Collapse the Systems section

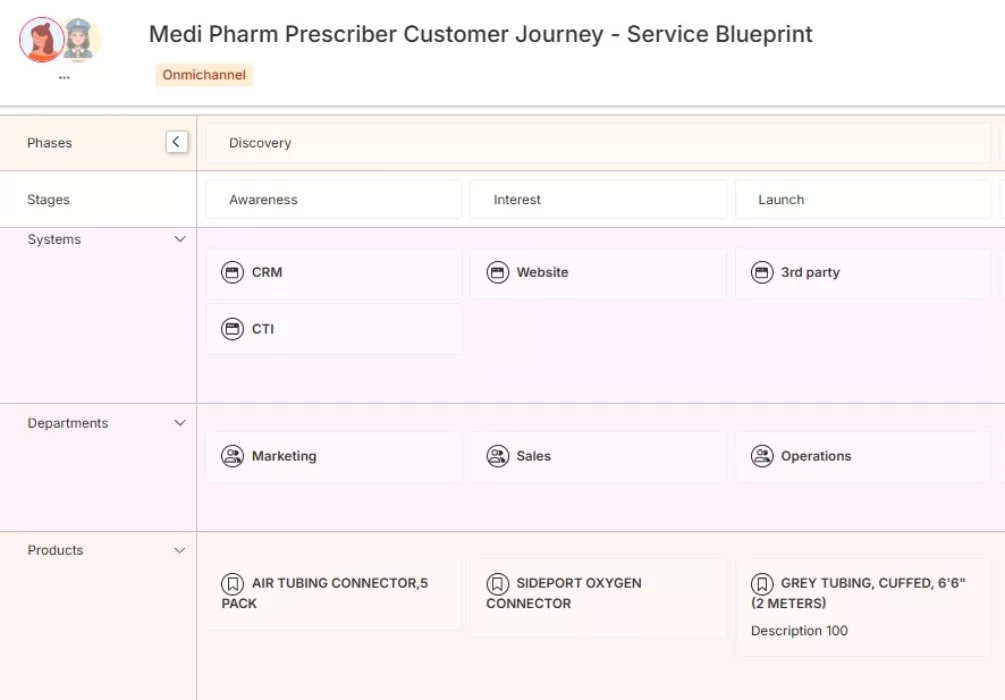(180, 239)
